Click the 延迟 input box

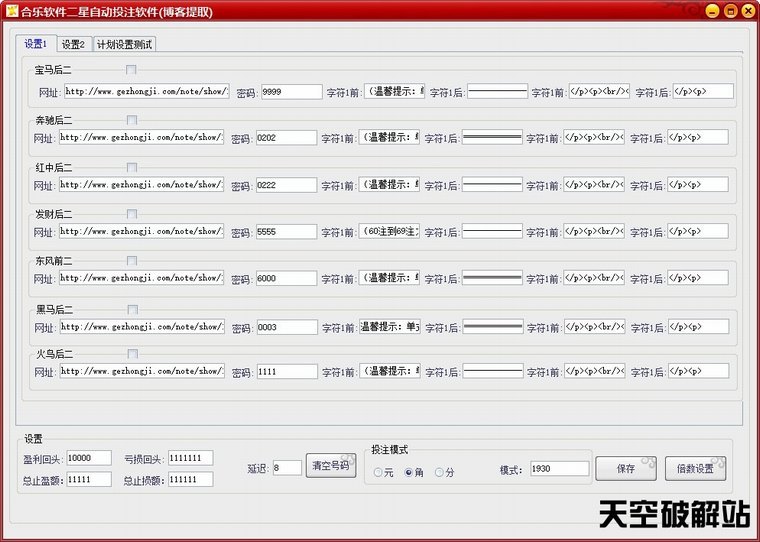click(x=286, y=467)
